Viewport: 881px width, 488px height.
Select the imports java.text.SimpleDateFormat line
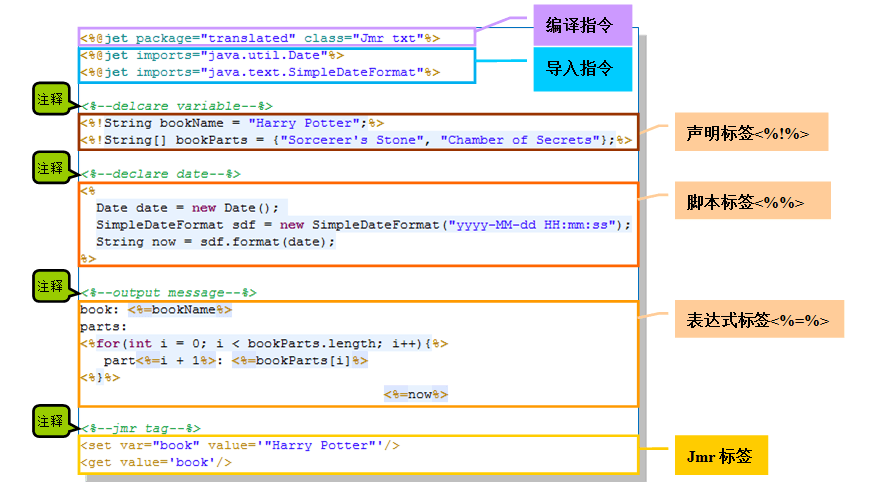(x=260, y=72)
